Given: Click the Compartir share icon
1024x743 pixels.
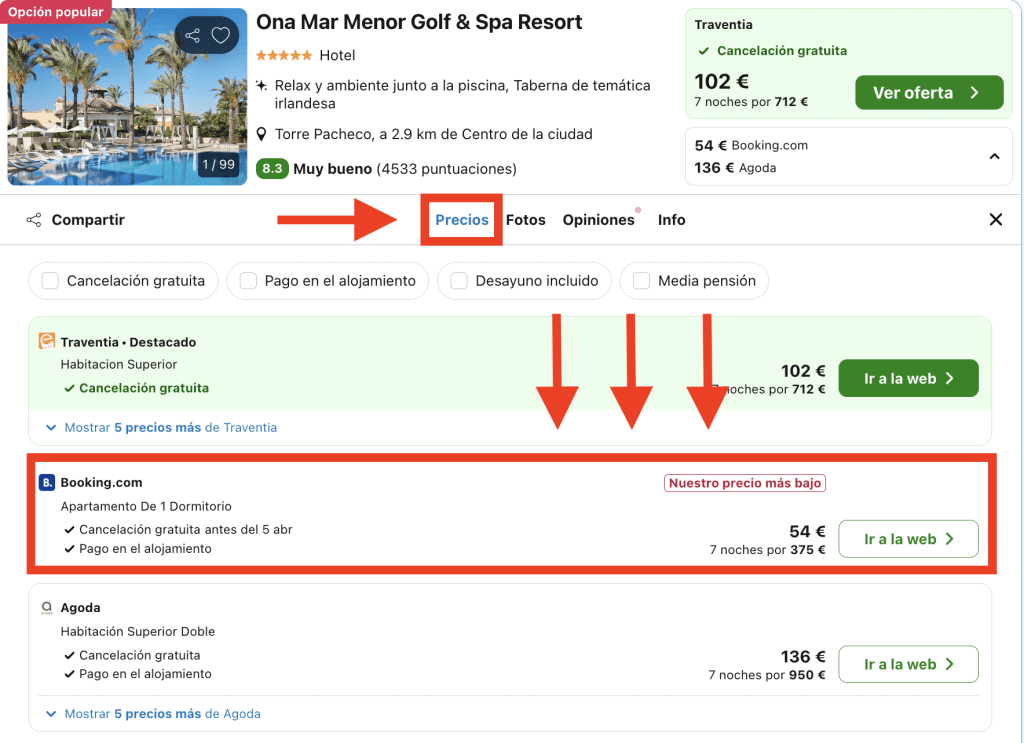Looking at the screenshot, I should pos(34,220).
